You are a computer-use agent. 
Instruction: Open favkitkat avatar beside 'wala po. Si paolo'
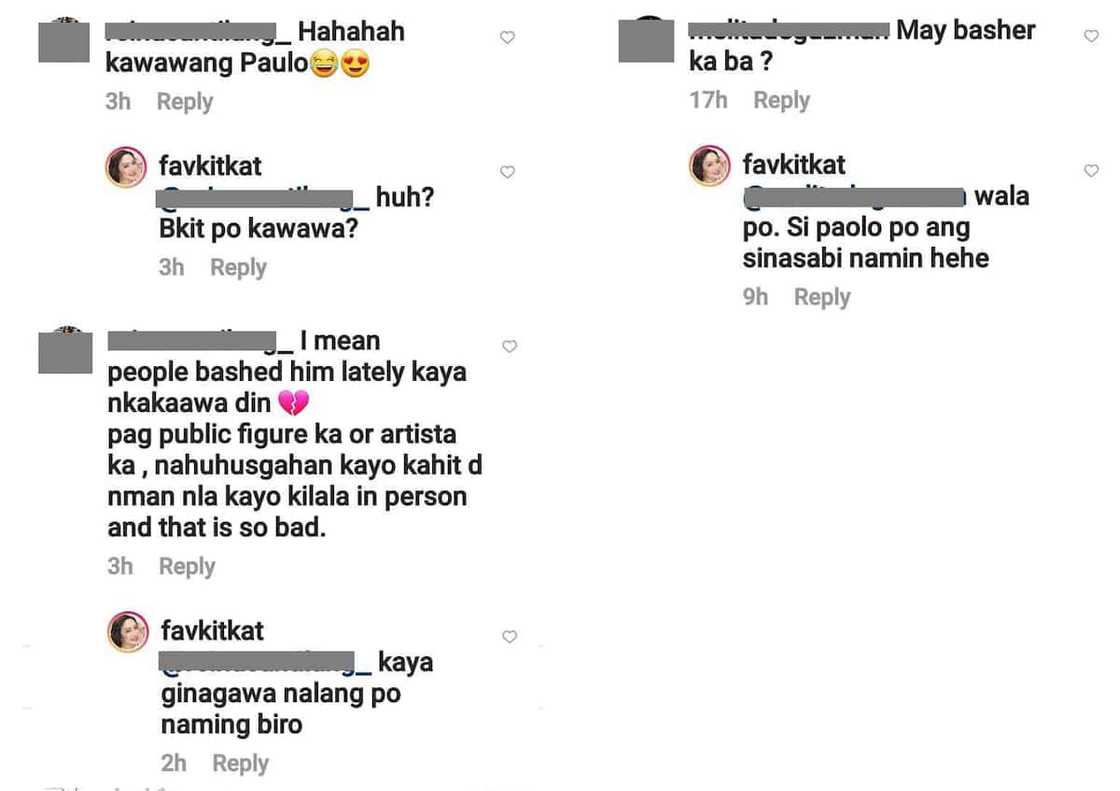(709, 166)
